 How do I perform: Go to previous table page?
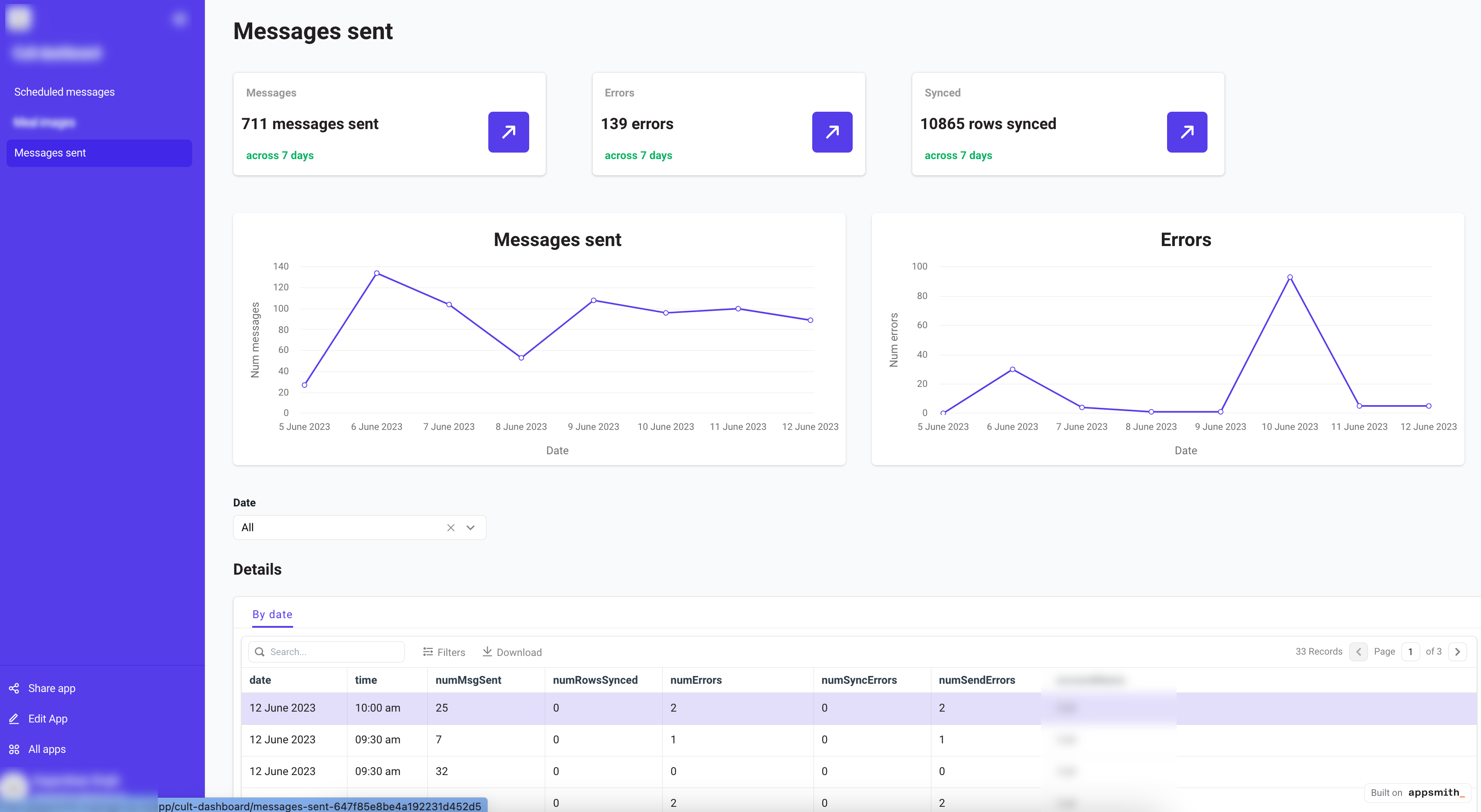point(1358,652)
